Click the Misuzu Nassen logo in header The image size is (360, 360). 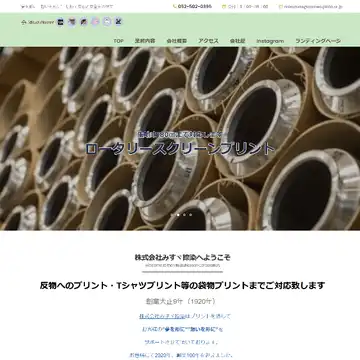click(38, 22)
